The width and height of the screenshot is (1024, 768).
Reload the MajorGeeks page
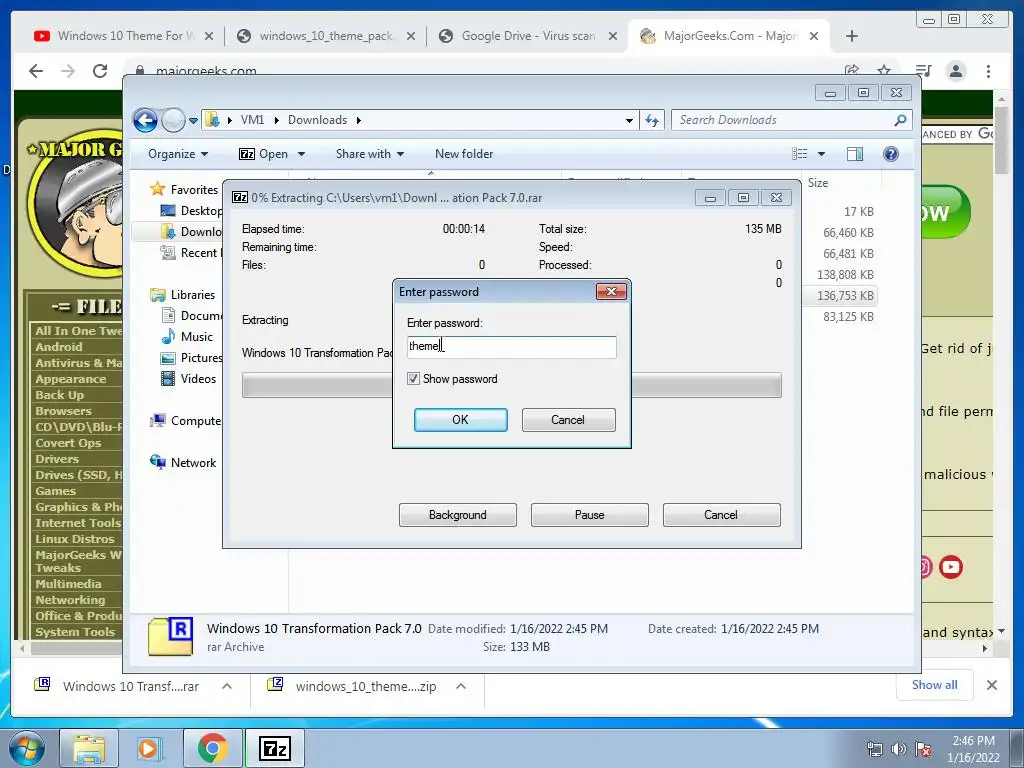tap(100, 71)
